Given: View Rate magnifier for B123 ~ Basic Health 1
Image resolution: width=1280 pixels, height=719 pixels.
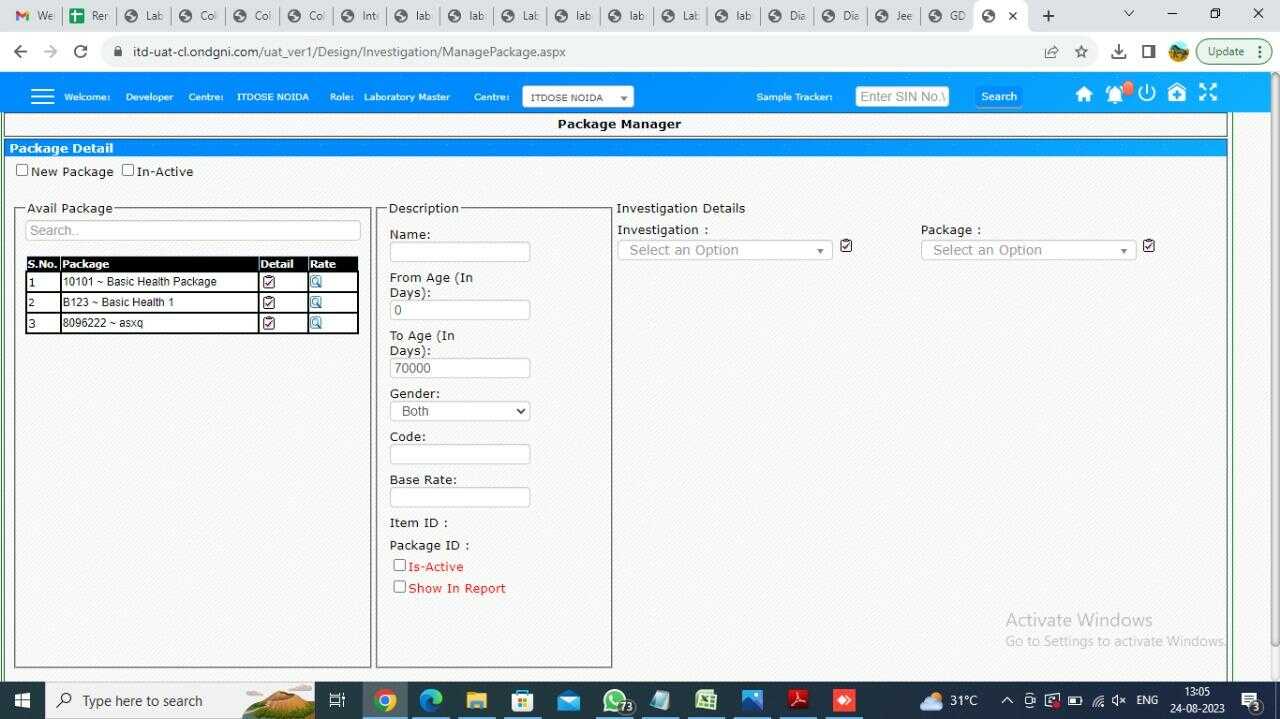Looking at the screenshot, I should 315,302.
